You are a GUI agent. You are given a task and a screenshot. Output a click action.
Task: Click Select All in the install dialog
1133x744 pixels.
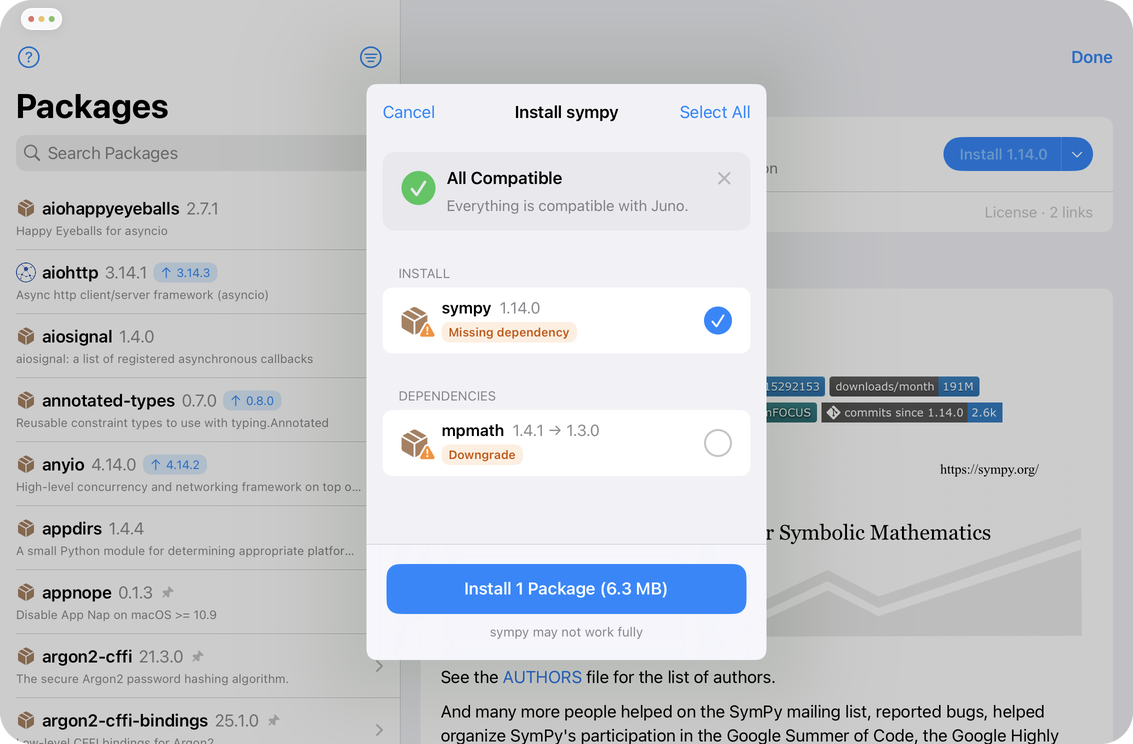pyautogui.click(x=715, y=112)
